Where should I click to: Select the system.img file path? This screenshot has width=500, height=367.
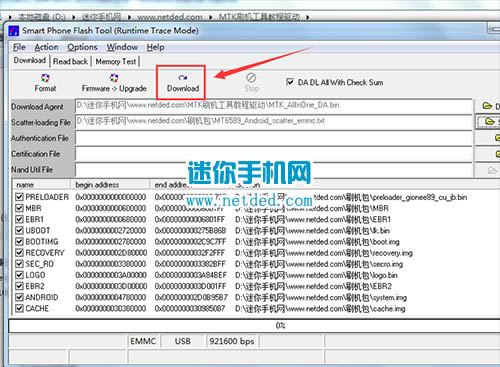pyautogui.click(x=321, y=297)
